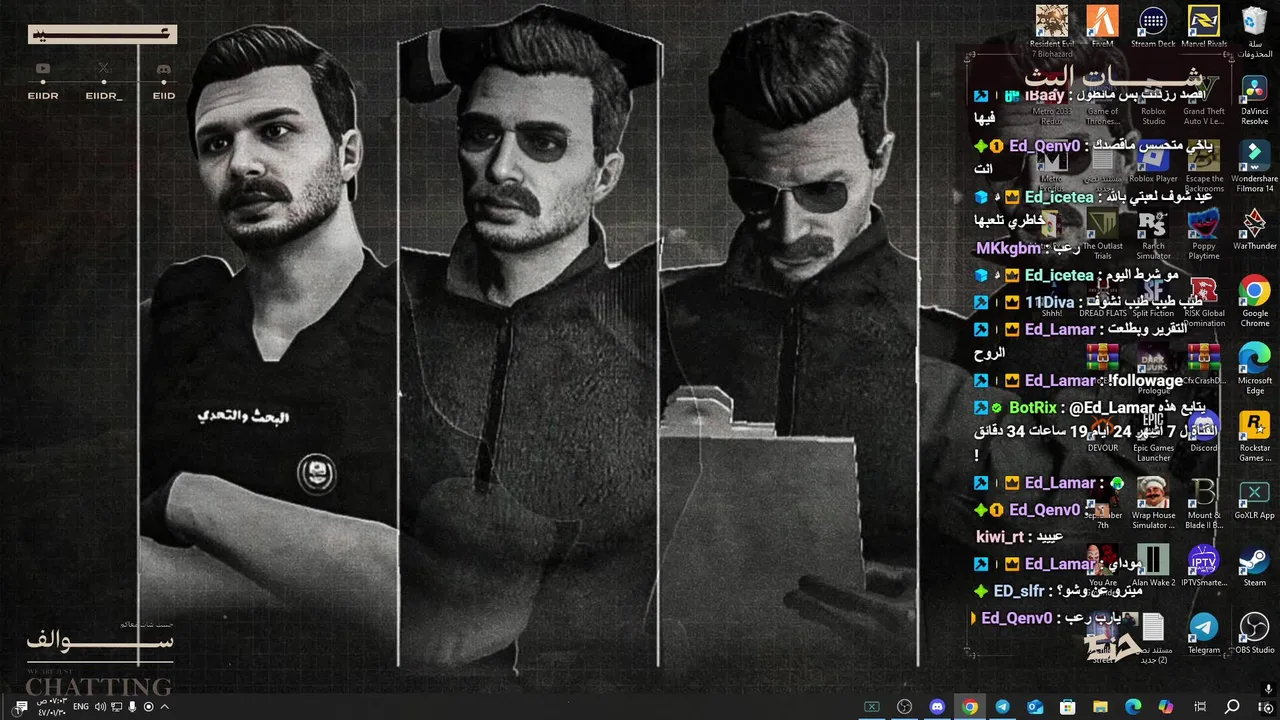This screenshot has height=720, width=1280.
Task: Open Task View from the taskbar
Action: coord(1199,706)
